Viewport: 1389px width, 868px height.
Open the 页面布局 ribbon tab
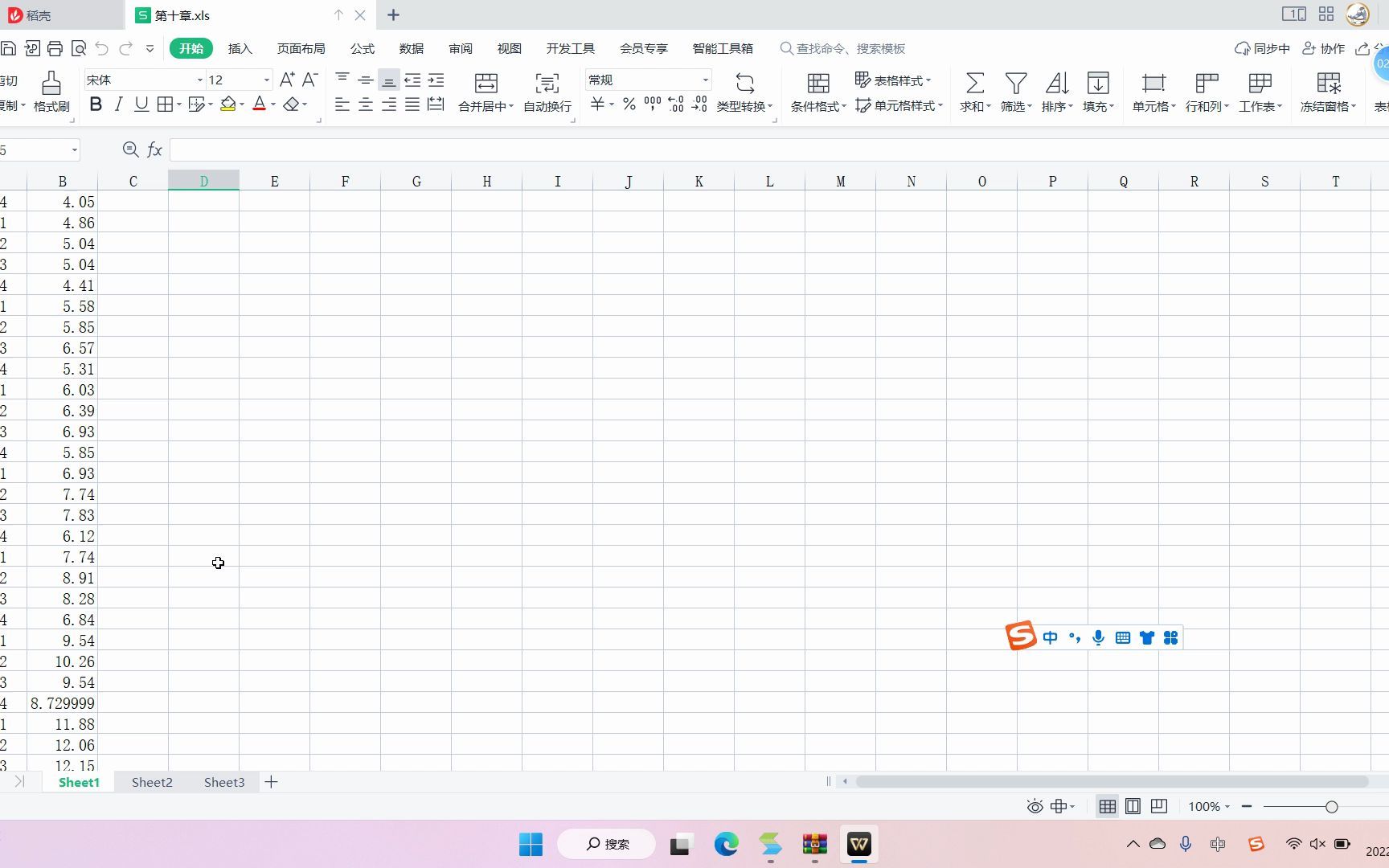pos(301,48)
